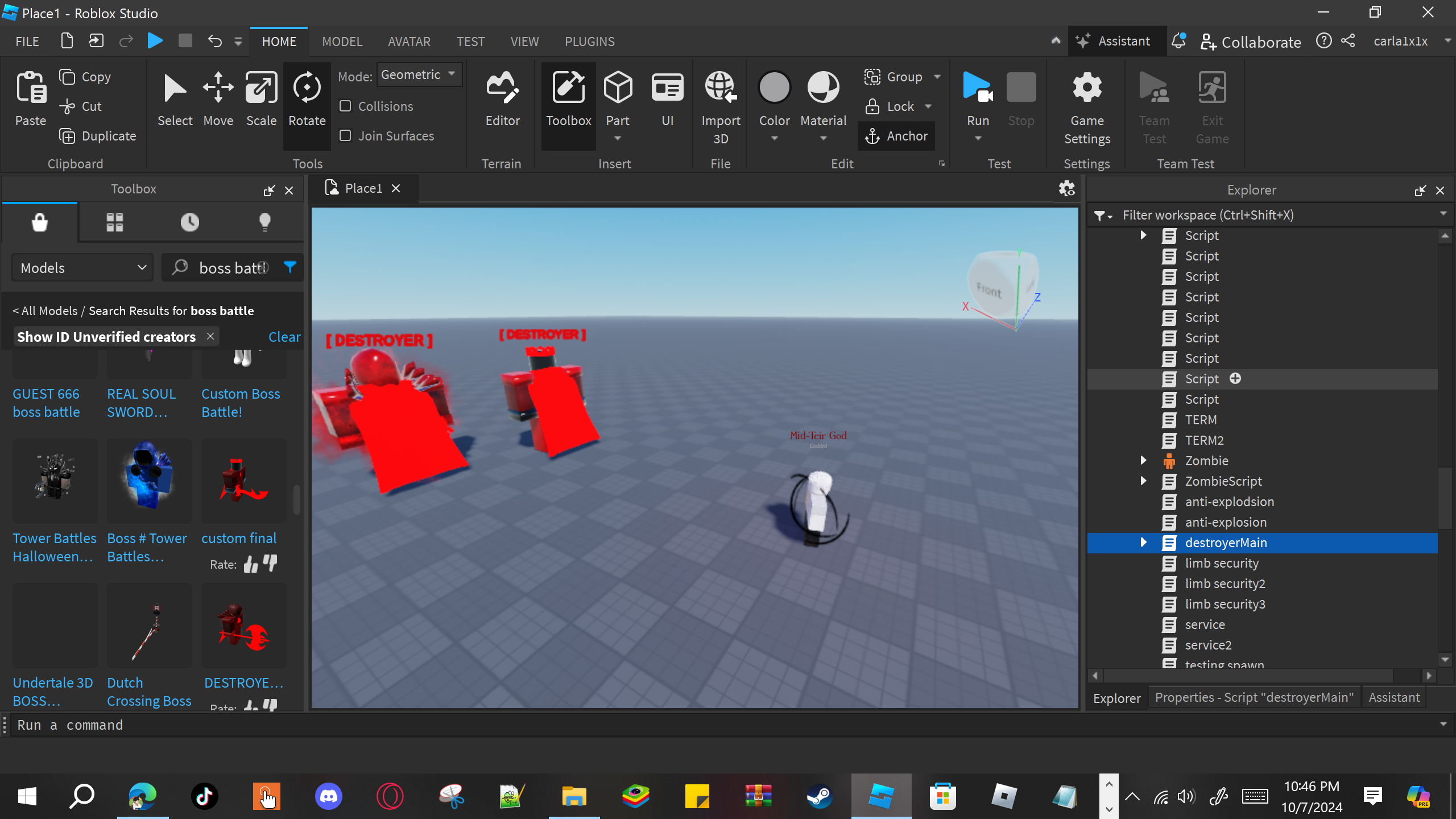Open the Geometric mode dropdown
1456x819 pixels.
pos(419,75)
